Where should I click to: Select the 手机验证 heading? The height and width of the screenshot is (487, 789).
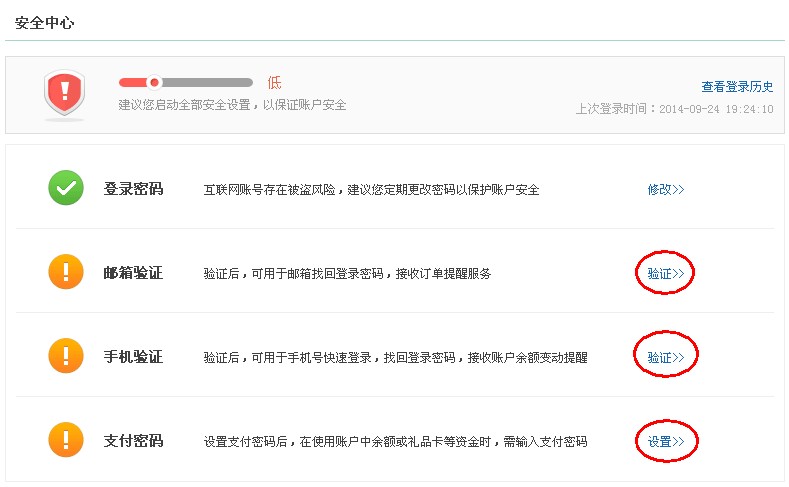coord(133,357)
